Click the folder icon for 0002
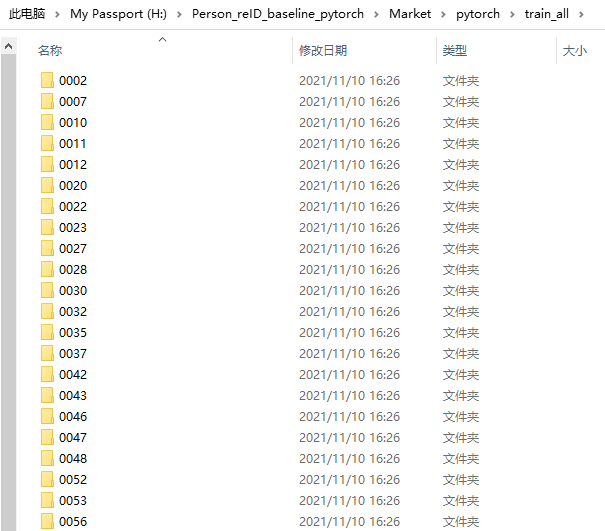The height and width of the screenshot is (531, 605). (x=47, y=80)
